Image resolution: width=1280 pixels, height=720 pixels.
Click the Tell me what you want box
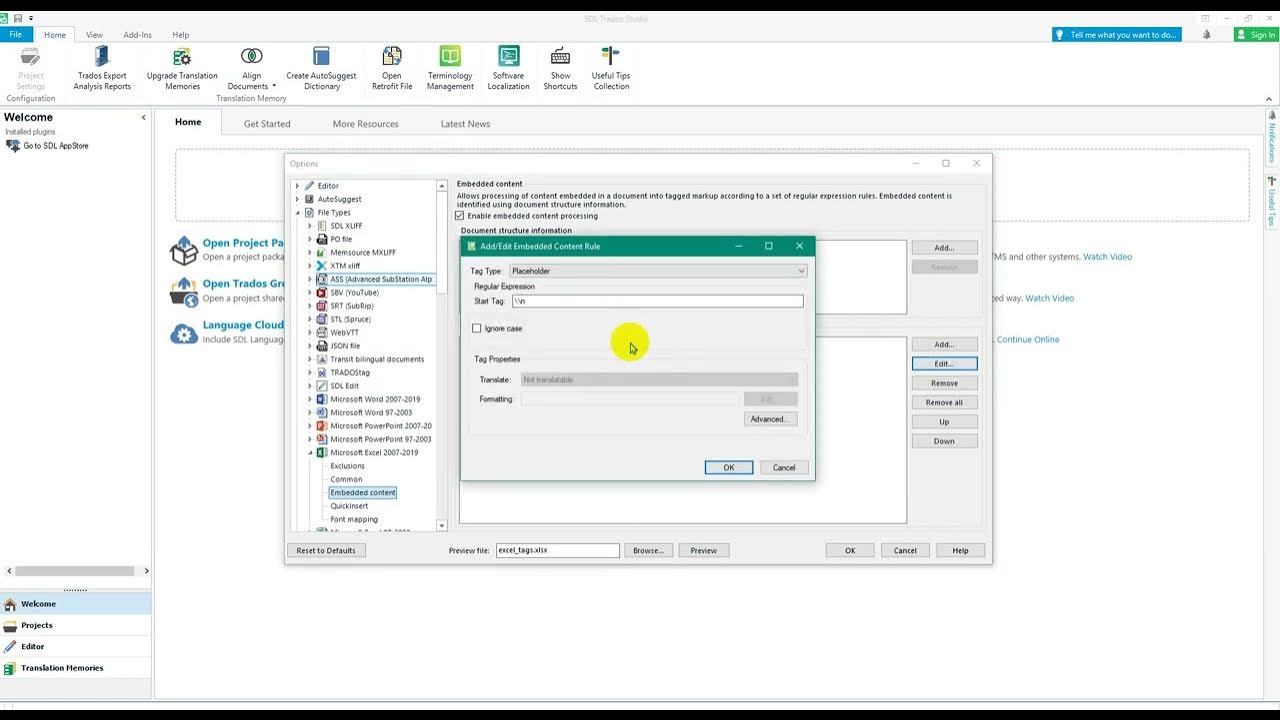[1117, 35]
